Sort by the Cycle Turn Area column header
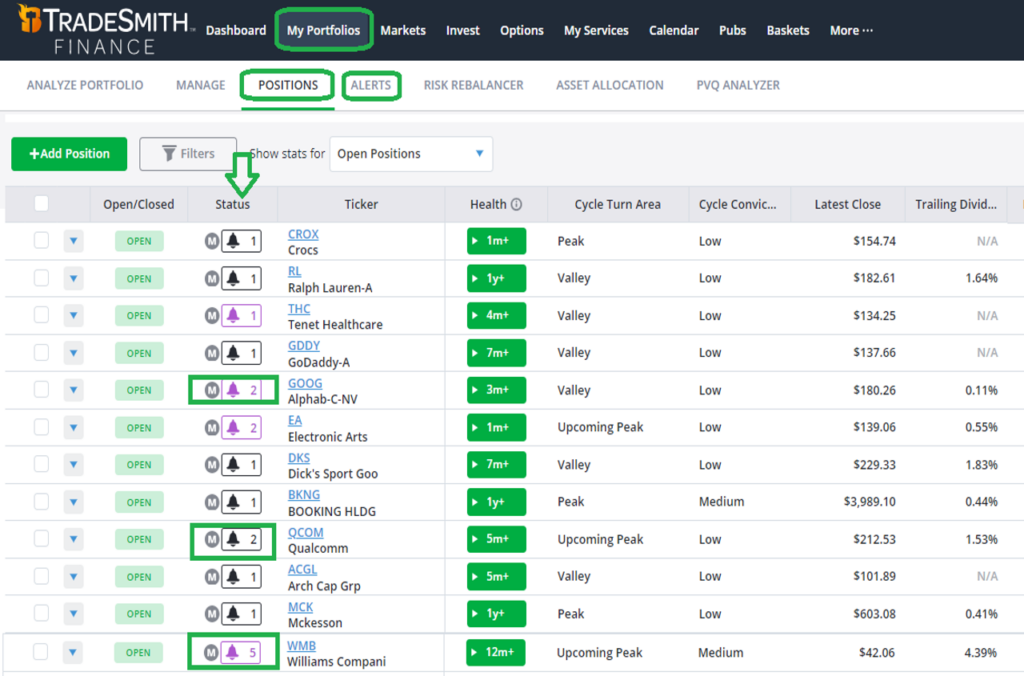The image size is (1024, 676). pyautogui.click(x=618, y=204)
